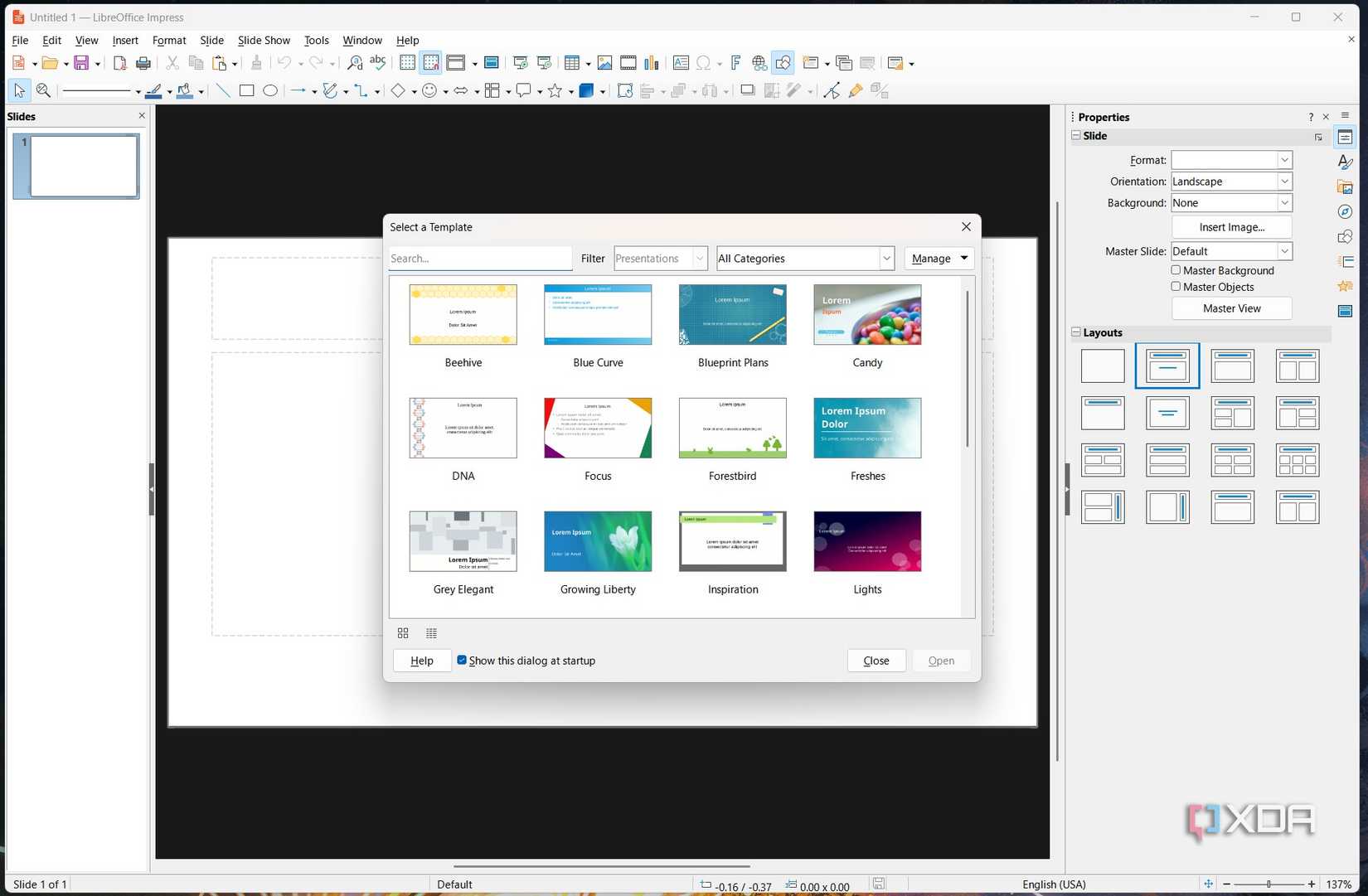Click Close in the template dialog
Image resolution: width=1368 pixels, height=896 pixels.
[876, 661]
